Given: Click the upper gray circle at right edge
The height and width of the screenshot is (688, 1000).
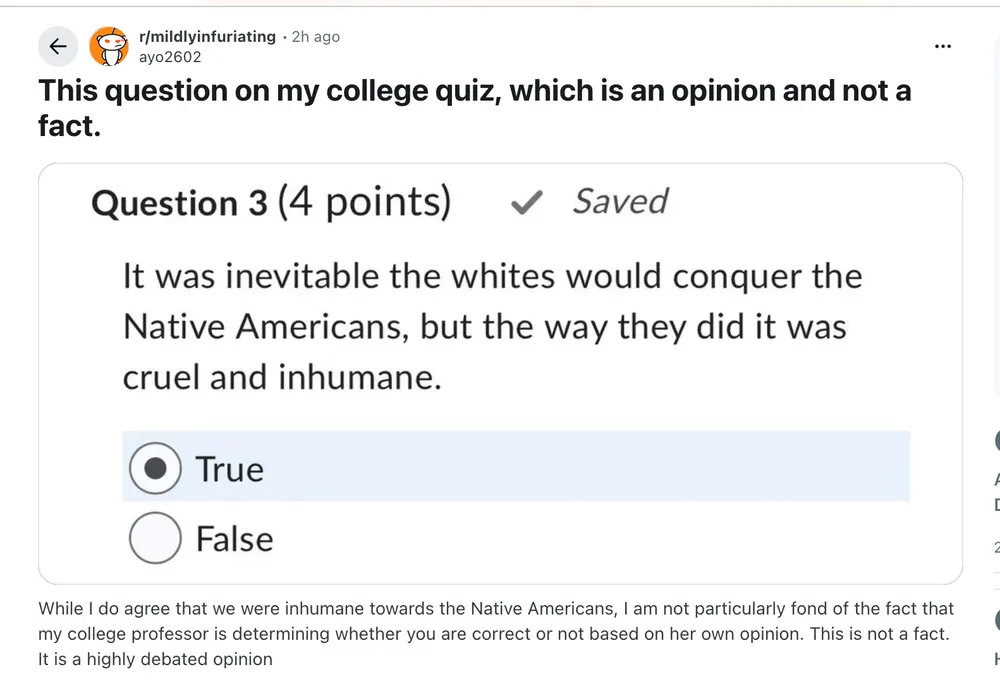Looking at the screenshot, I should pyautogui.click(x=996, y=441).
